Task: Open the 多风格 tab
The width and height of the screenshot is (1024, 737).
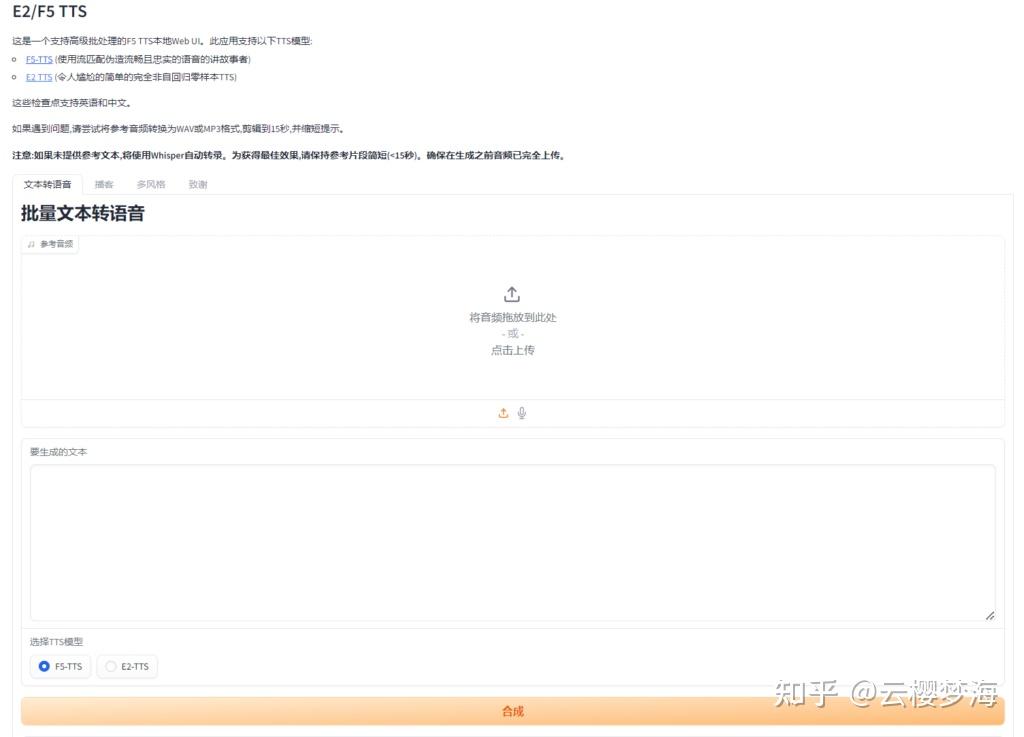Action: coord(150,184)
